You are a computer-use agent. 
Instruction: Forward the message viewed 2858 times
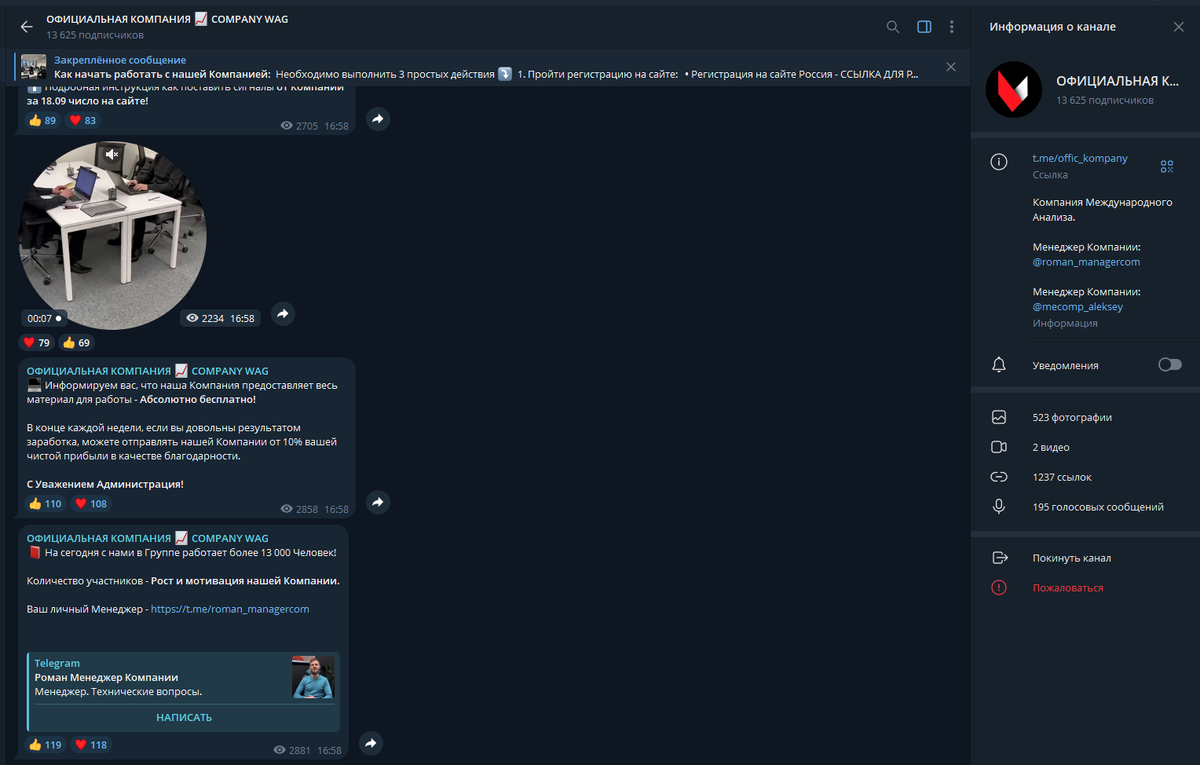[x=377, y=502]
